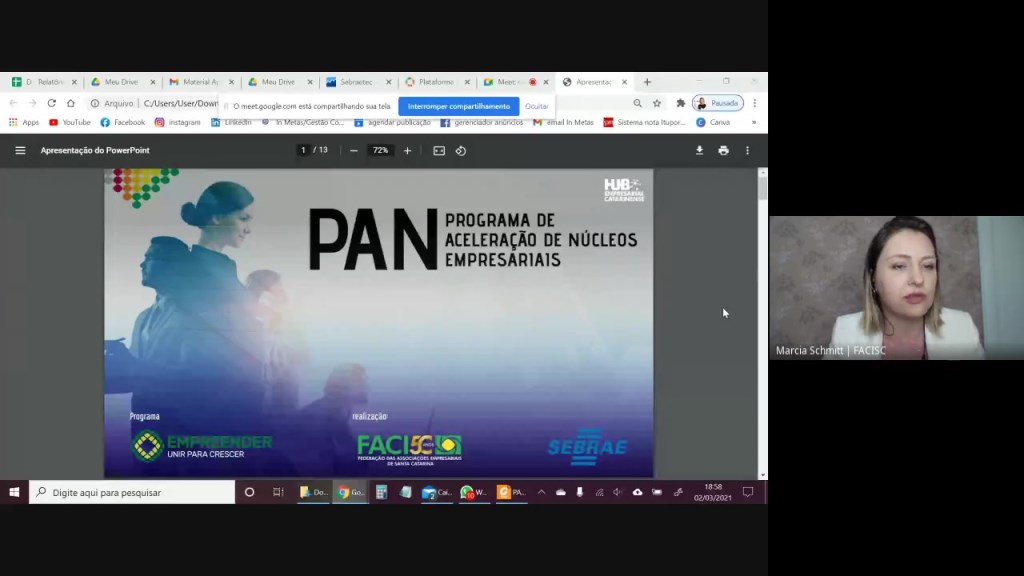Open Chrome's three-dot main menu
1024x576 pixels.
[755, 103]
